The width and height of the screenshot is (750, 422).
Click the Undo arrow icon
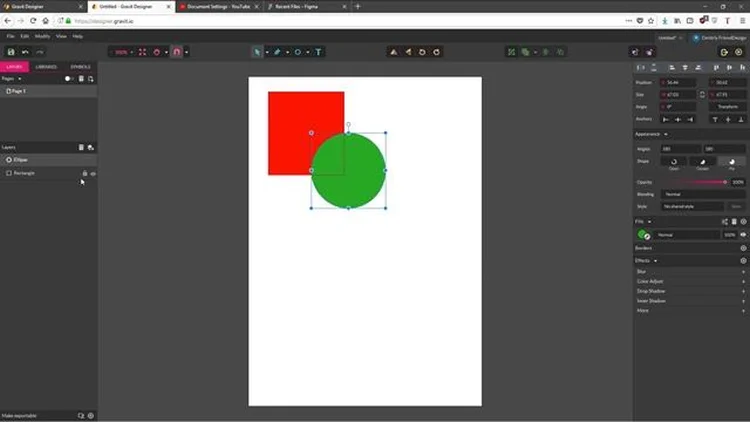pos(25,52)
